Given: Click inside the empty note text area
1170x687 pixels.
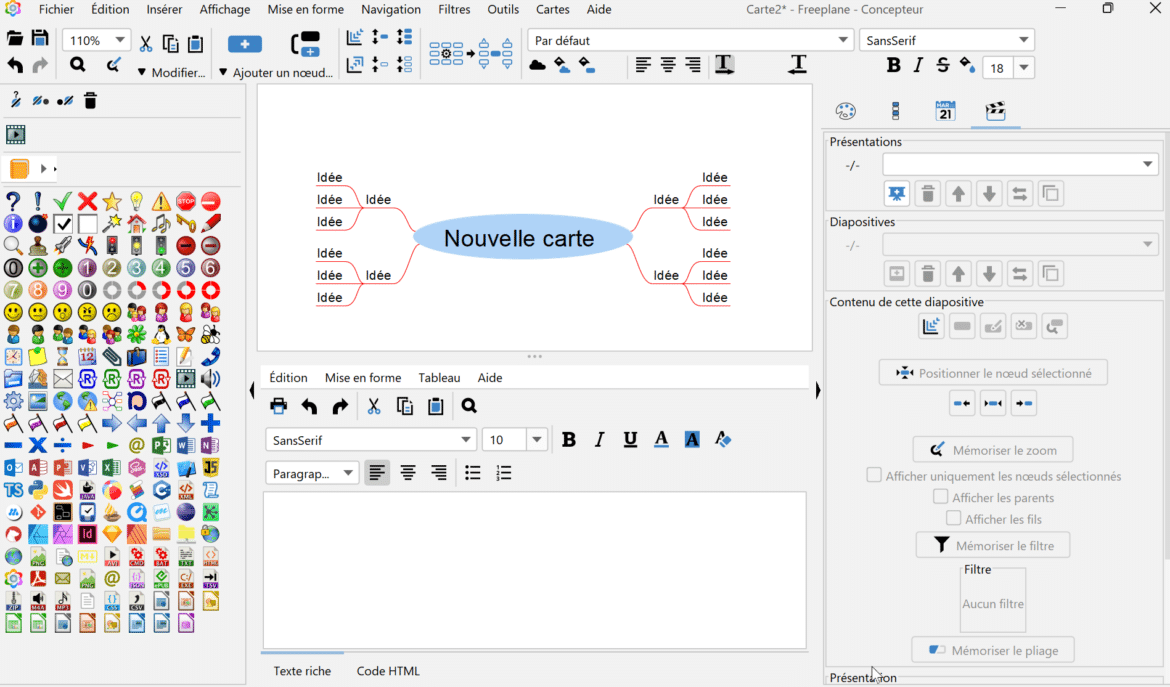Looking at the screenshot, I should pos(533,570).
